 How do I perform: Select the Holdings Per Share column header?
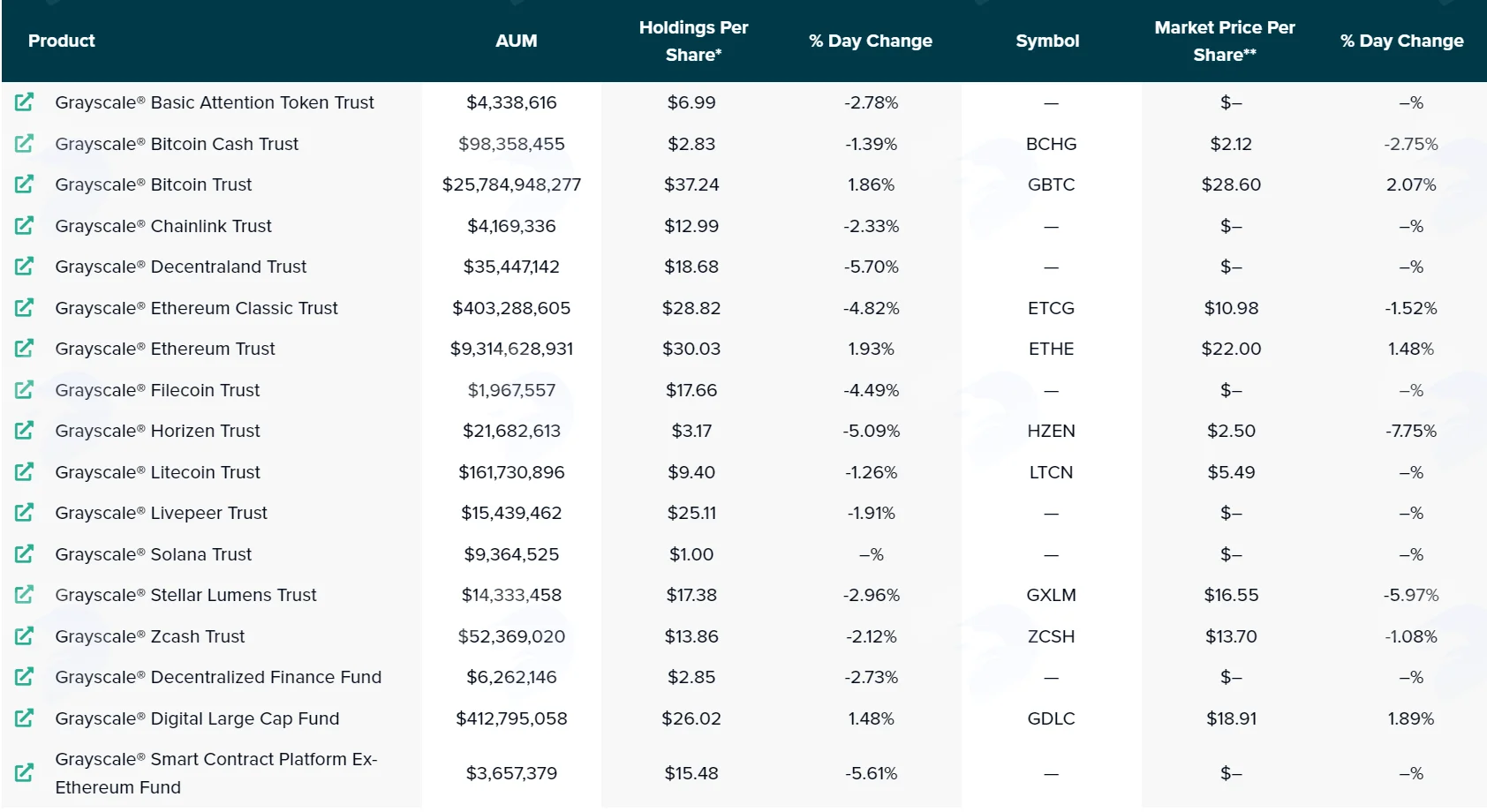[693, 41]
